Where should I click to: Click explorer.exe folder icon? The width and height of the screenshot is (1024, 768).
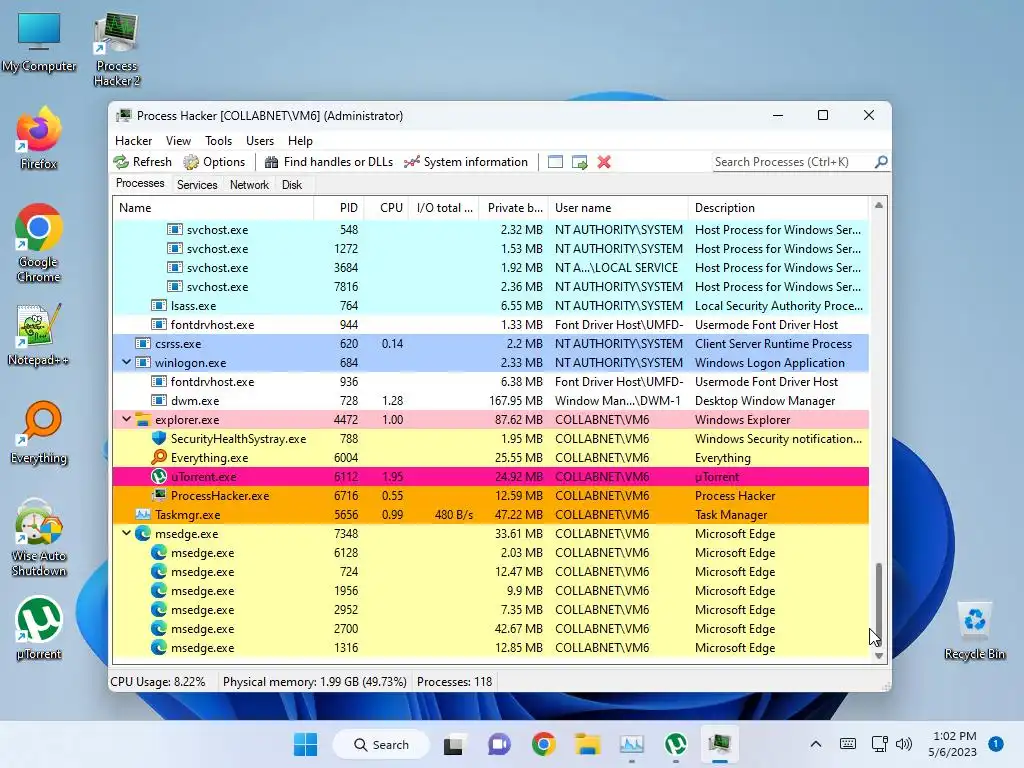click(142, 420)
